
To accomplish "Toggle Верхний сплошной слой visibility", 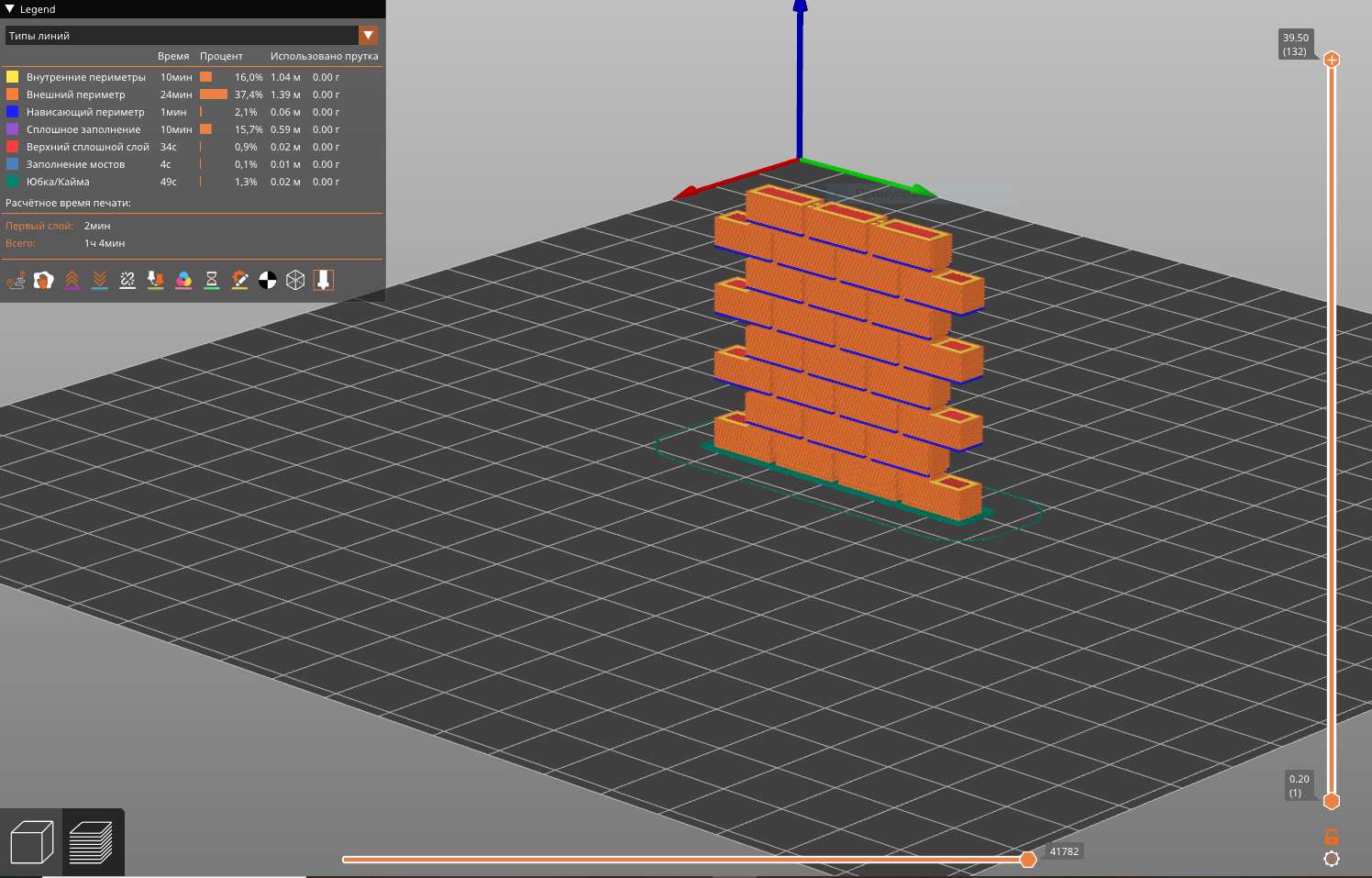I will tap(193, 147).
